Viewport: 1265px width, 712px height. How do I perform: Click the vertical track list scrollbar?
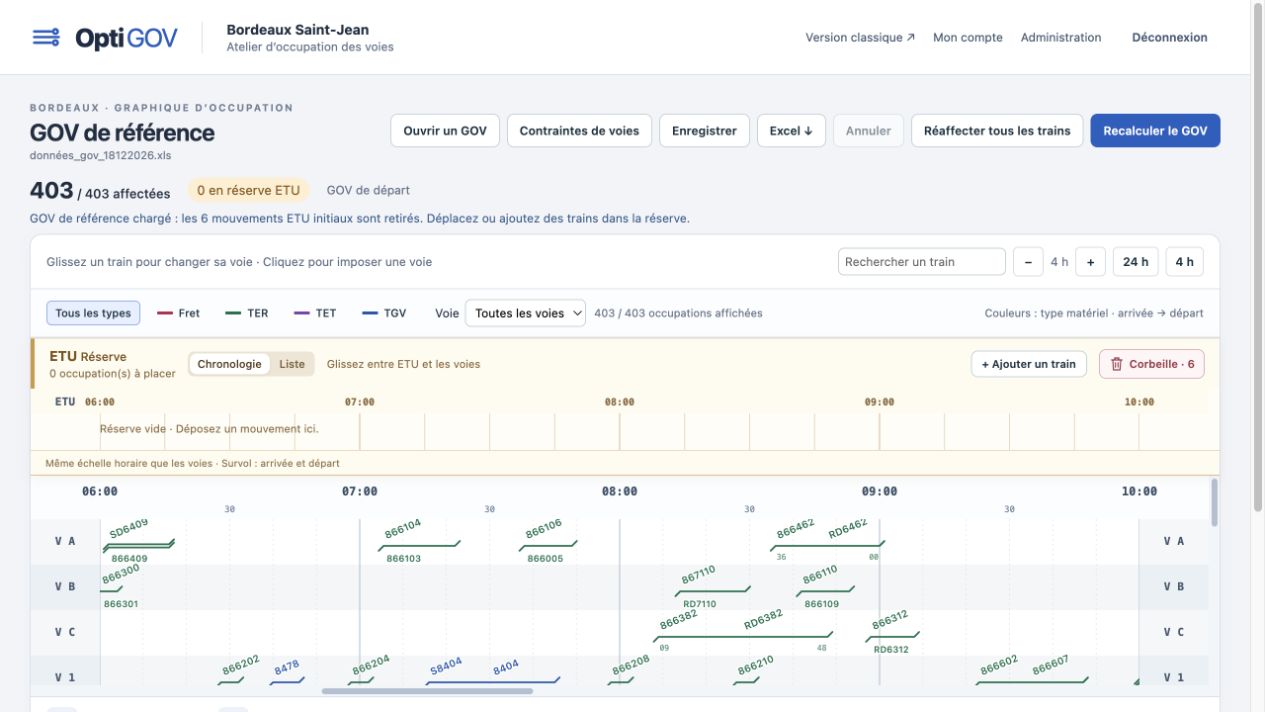[x=1215, y=502]
